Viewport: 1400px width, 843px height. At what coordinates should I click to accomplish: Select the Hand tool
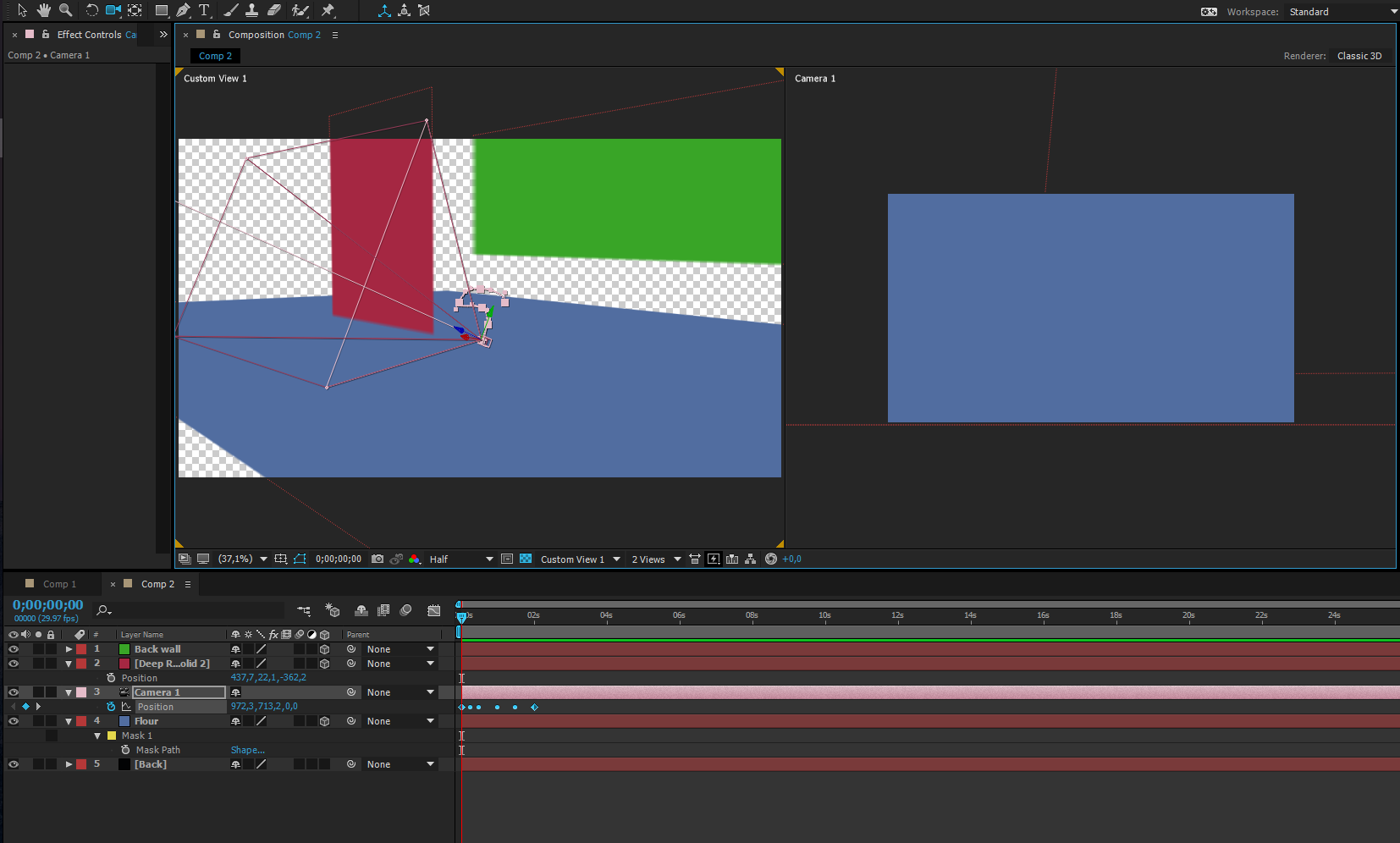pyautogui.click(x=43, y=10)
